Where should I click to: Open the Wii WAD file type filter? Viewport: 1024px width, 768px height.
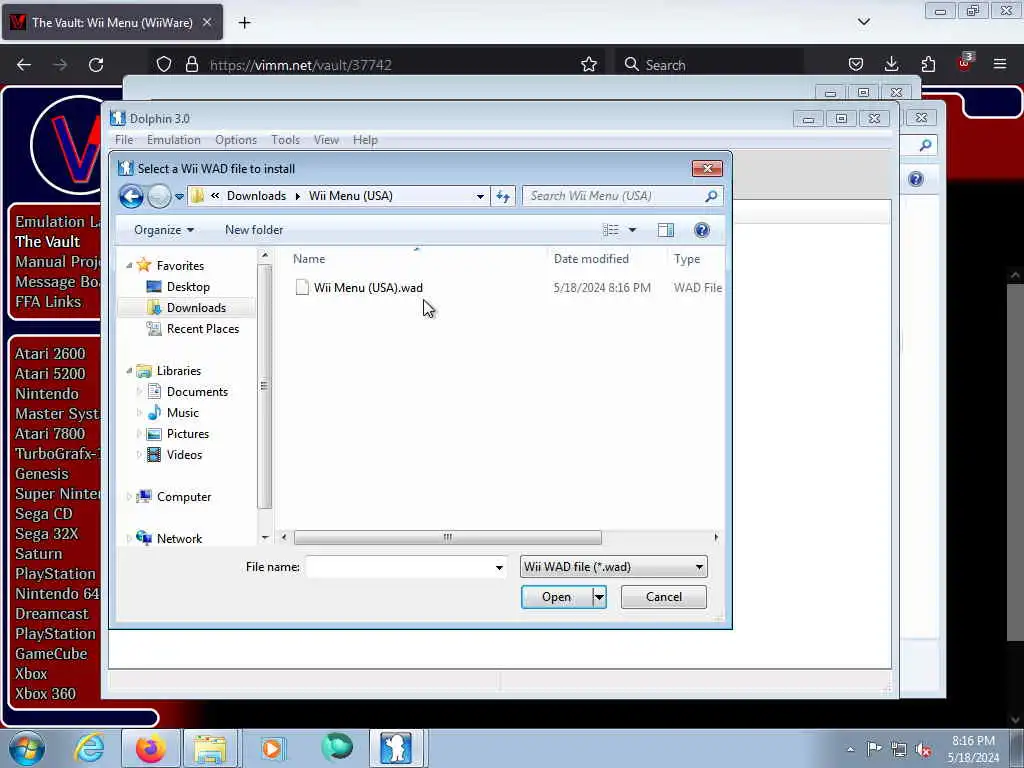613,567
